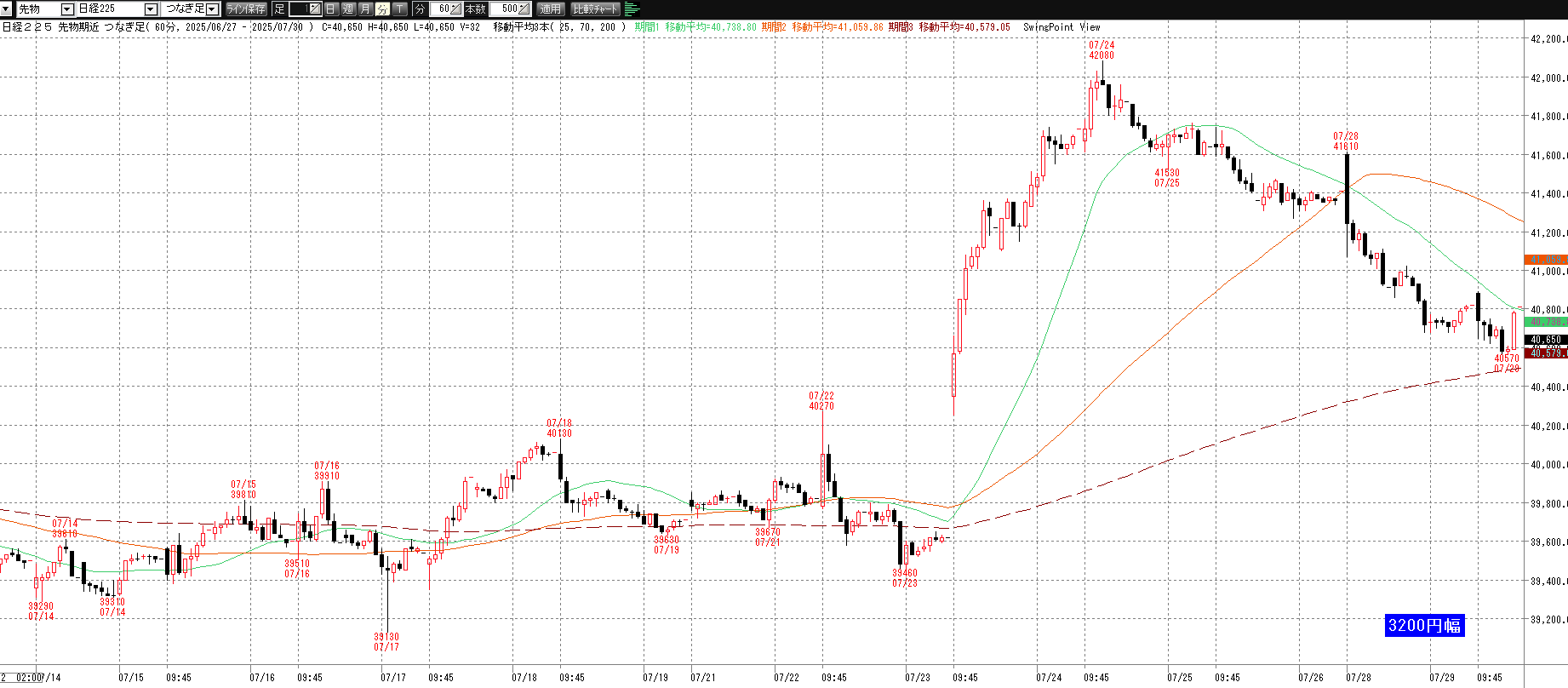Open the つなぎ足 contract dropdown
Screen dimensions: 1568x688
pos(212,9)
